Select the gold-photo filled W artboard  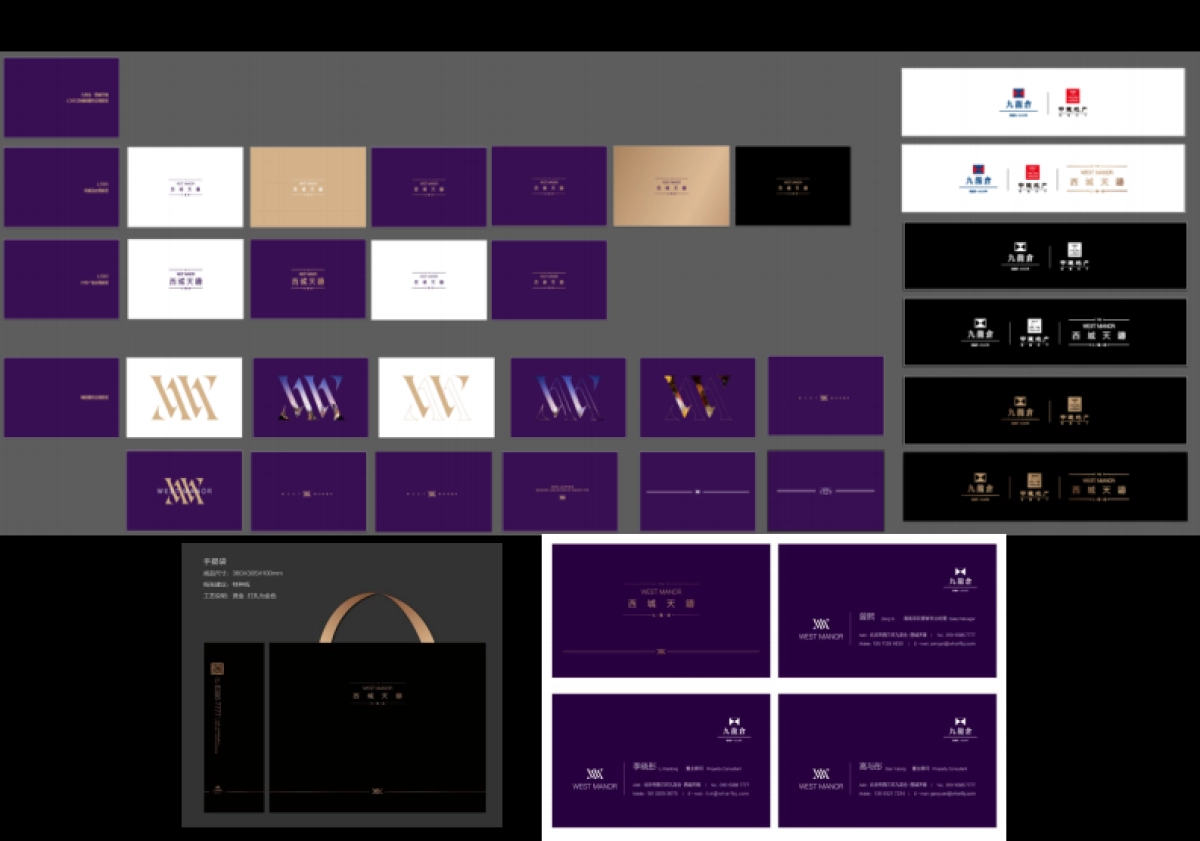[x=697, y=397]
